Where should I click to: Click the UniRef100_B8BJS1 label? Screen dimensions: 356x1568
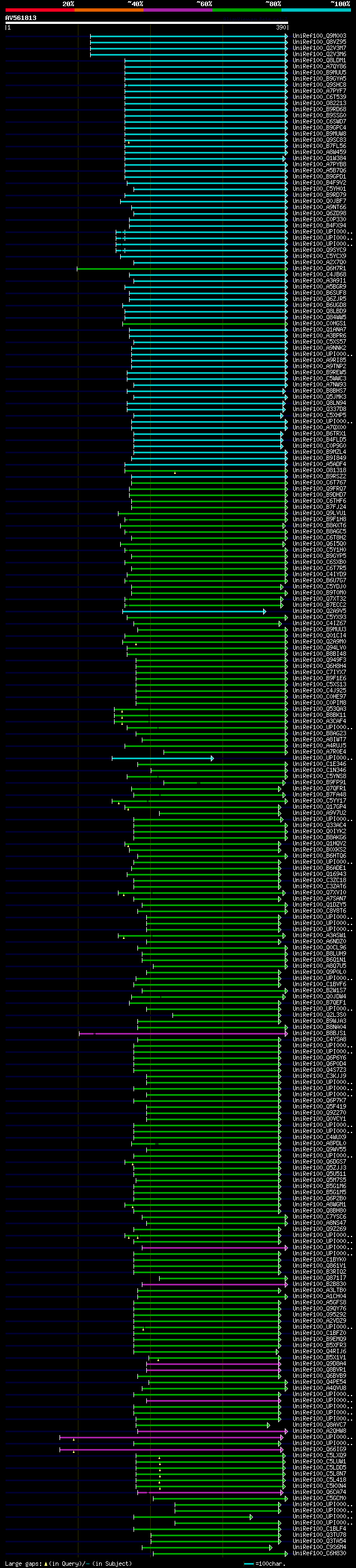click(x=319, y=1033)
